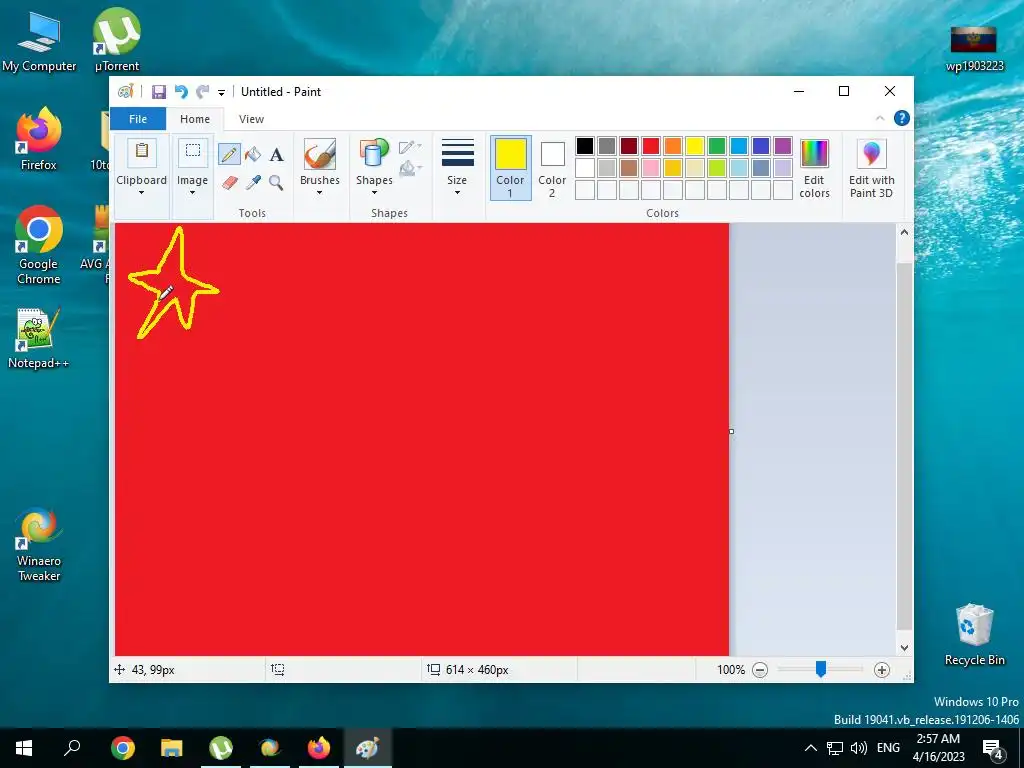Screen dimensions: 1024x768
Task: Open the Windows Start menu
Action: 24,748
